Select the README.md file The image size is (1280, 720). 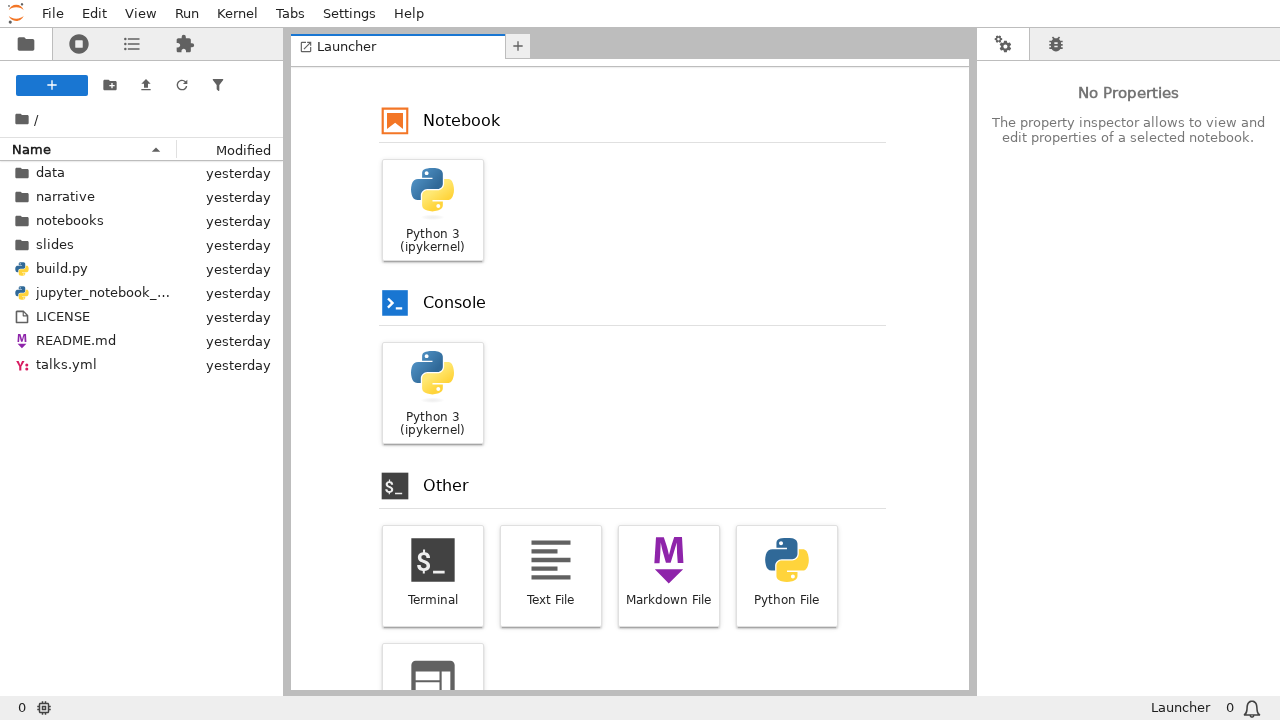tap(141, 341)
